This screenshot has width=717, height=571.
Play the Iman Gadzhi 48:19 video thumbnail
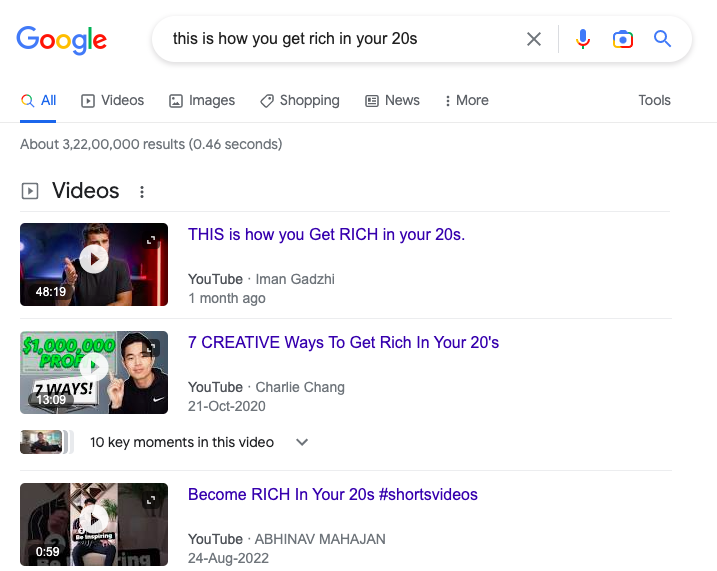(94, 264)
